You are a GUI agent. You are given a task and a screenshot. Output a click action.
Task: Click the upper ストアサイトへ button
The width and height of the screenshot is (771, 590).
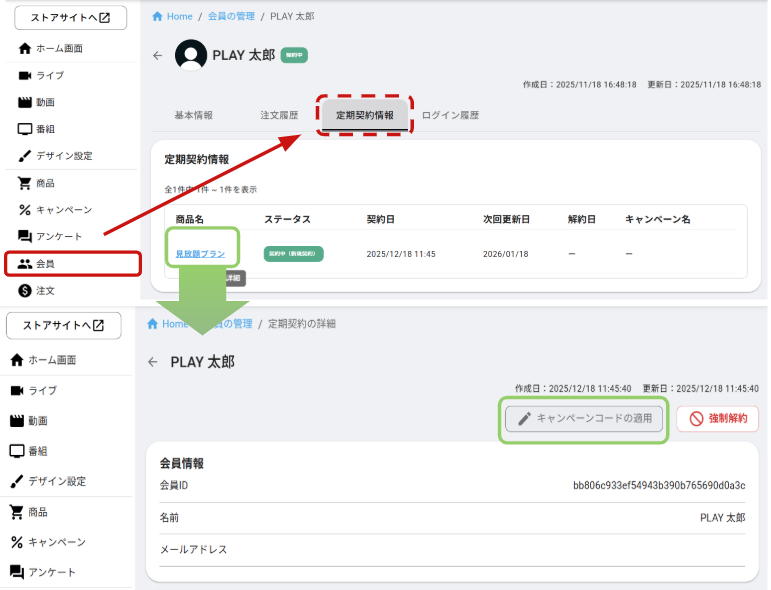pos(64,18)
